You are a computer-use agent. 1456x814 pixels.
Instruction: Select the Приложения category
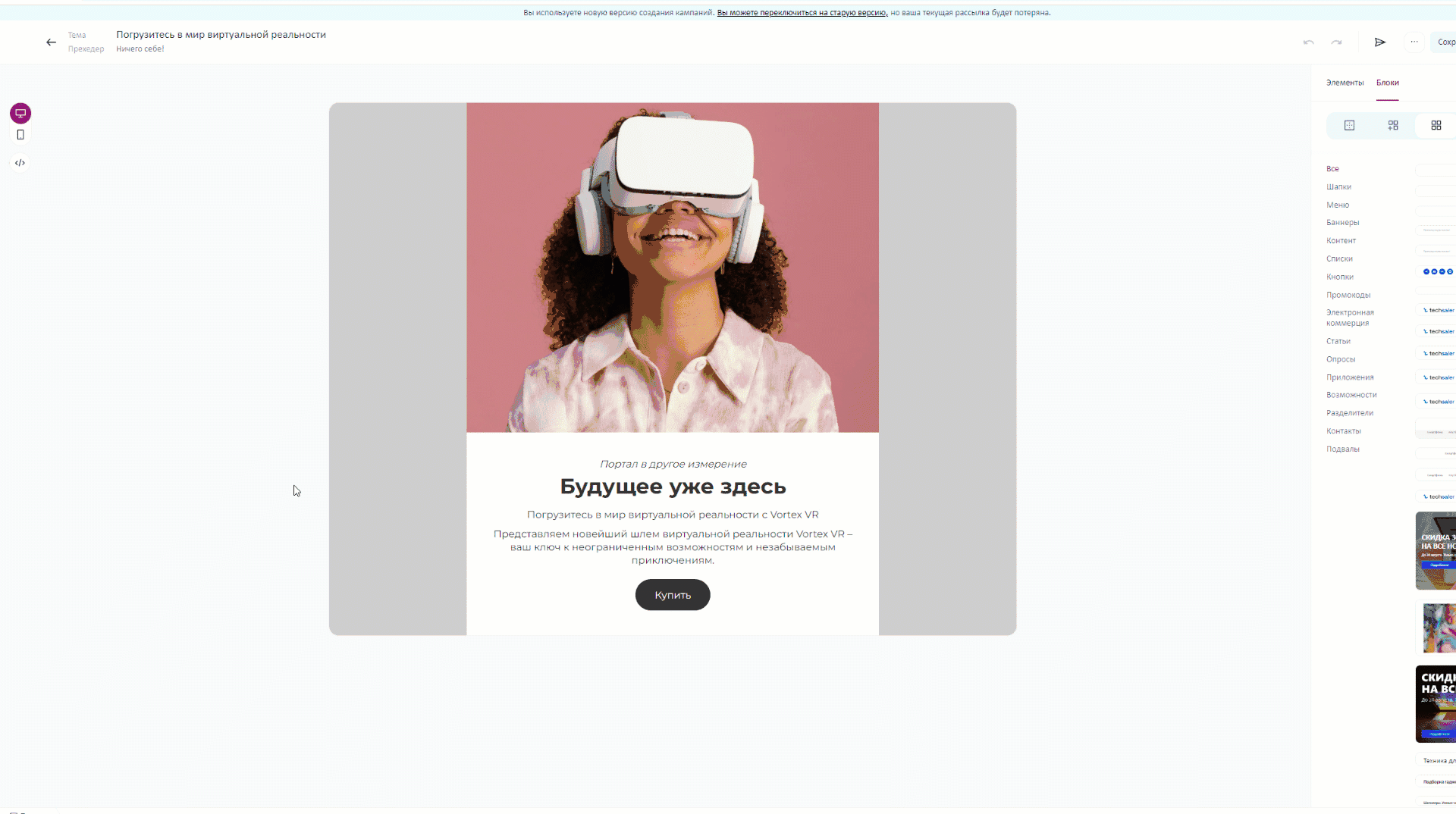tap(1350, 377)
